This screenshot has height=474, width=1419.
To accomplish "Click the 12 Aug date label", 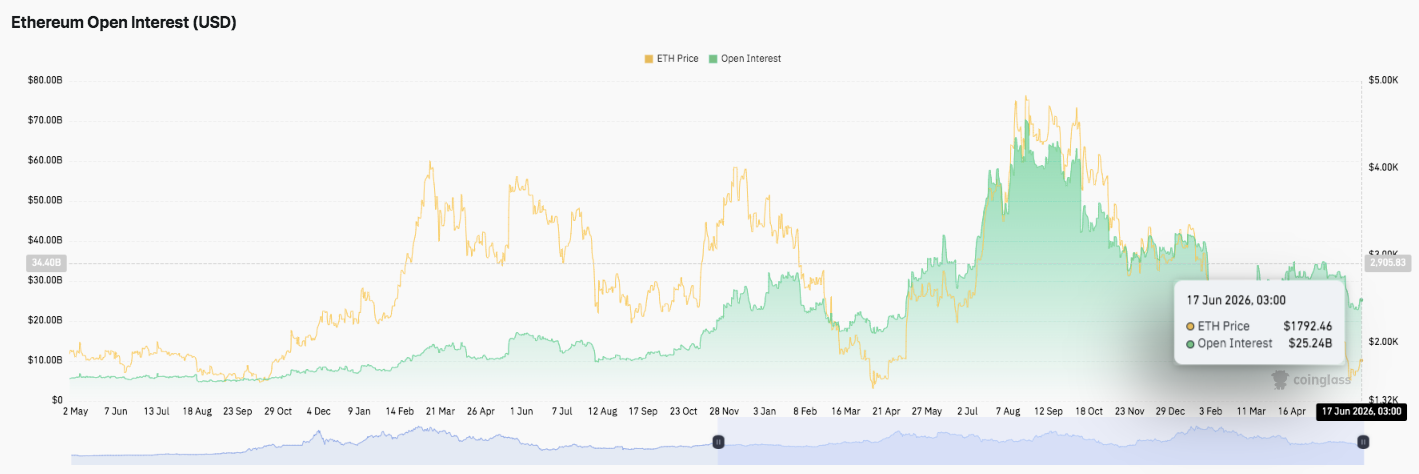I will tap(601, 411).
